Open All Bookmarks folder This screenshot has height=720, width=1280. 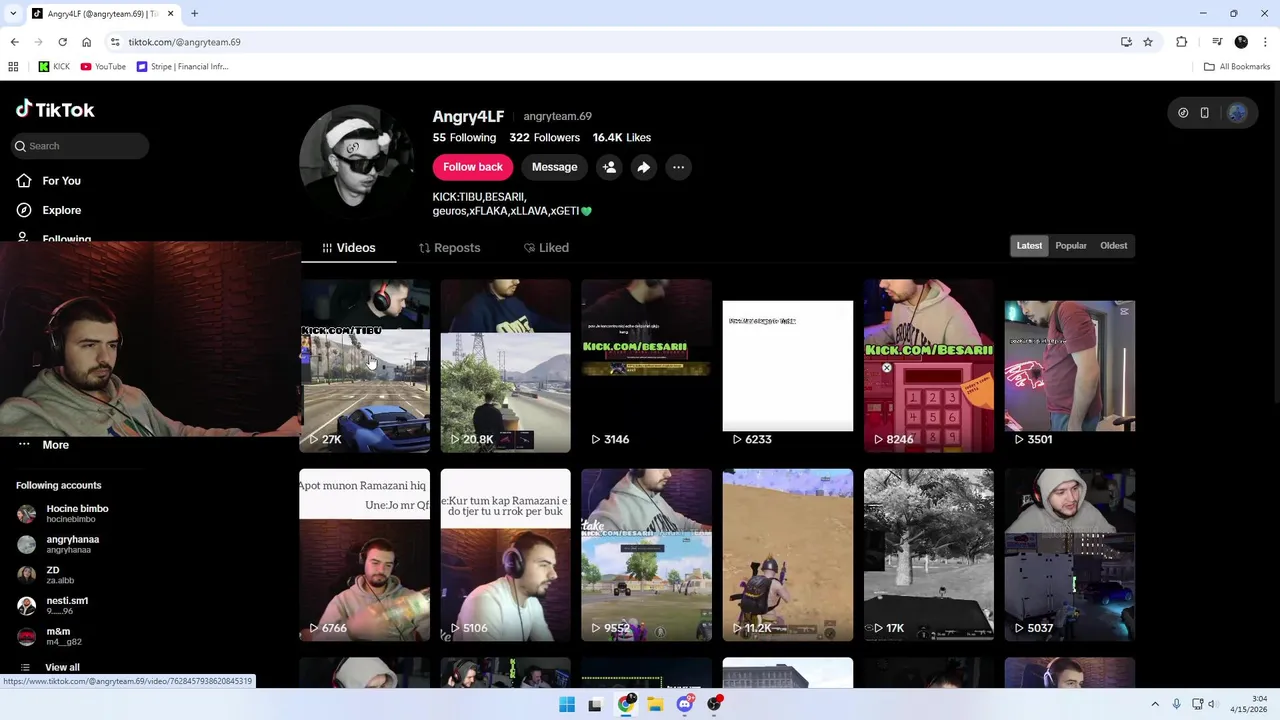point(1237,67)
